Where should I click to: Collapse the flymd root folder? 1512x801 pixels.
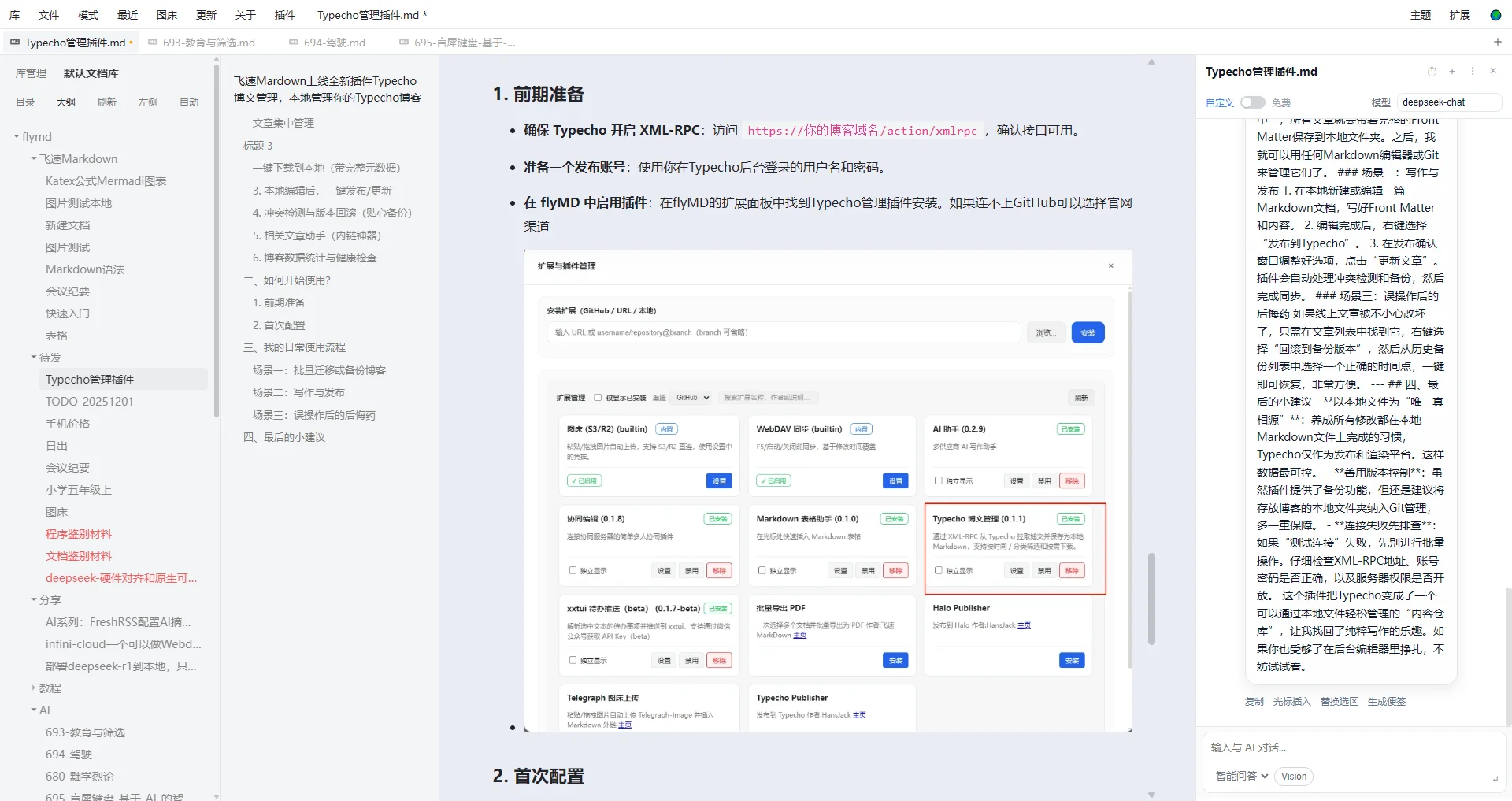click(x=17, y=137)
